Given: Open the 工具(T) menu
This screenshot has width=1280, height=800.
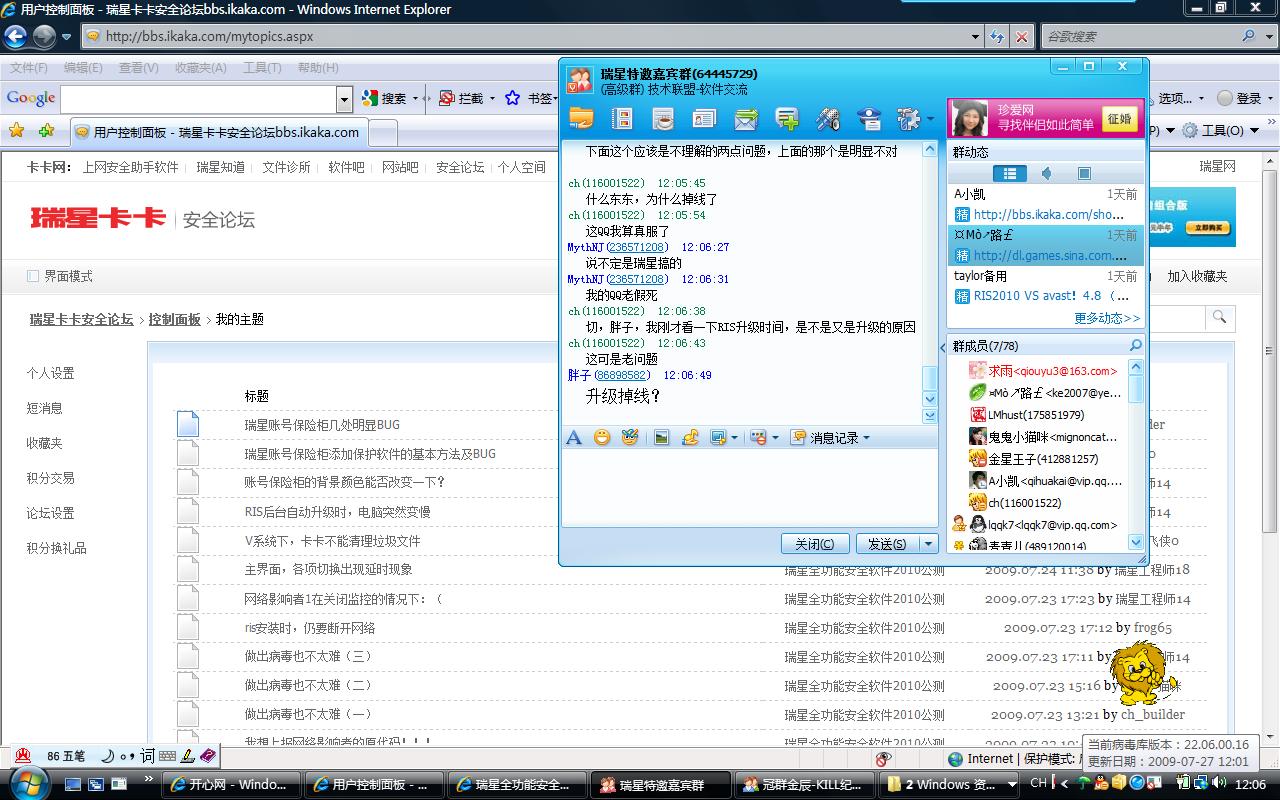Looking at the screenshot, I should tap(262, 68).
